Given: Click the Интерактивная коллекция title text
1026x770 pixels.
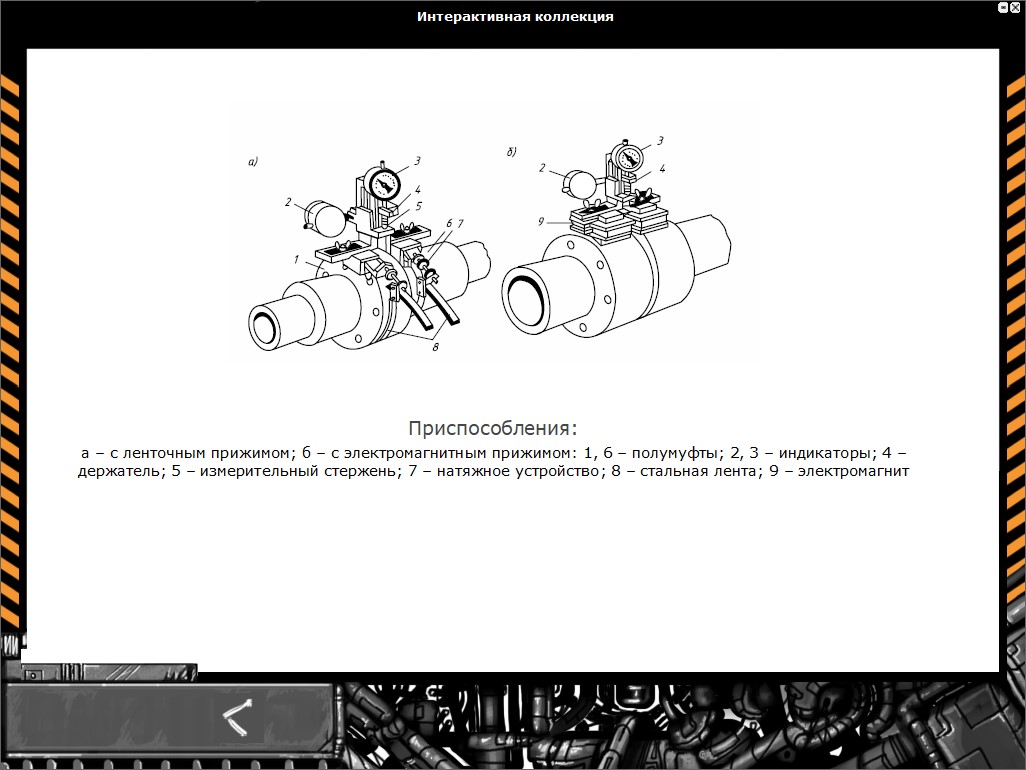Looking at the screenshot, I should click(515, 16).
